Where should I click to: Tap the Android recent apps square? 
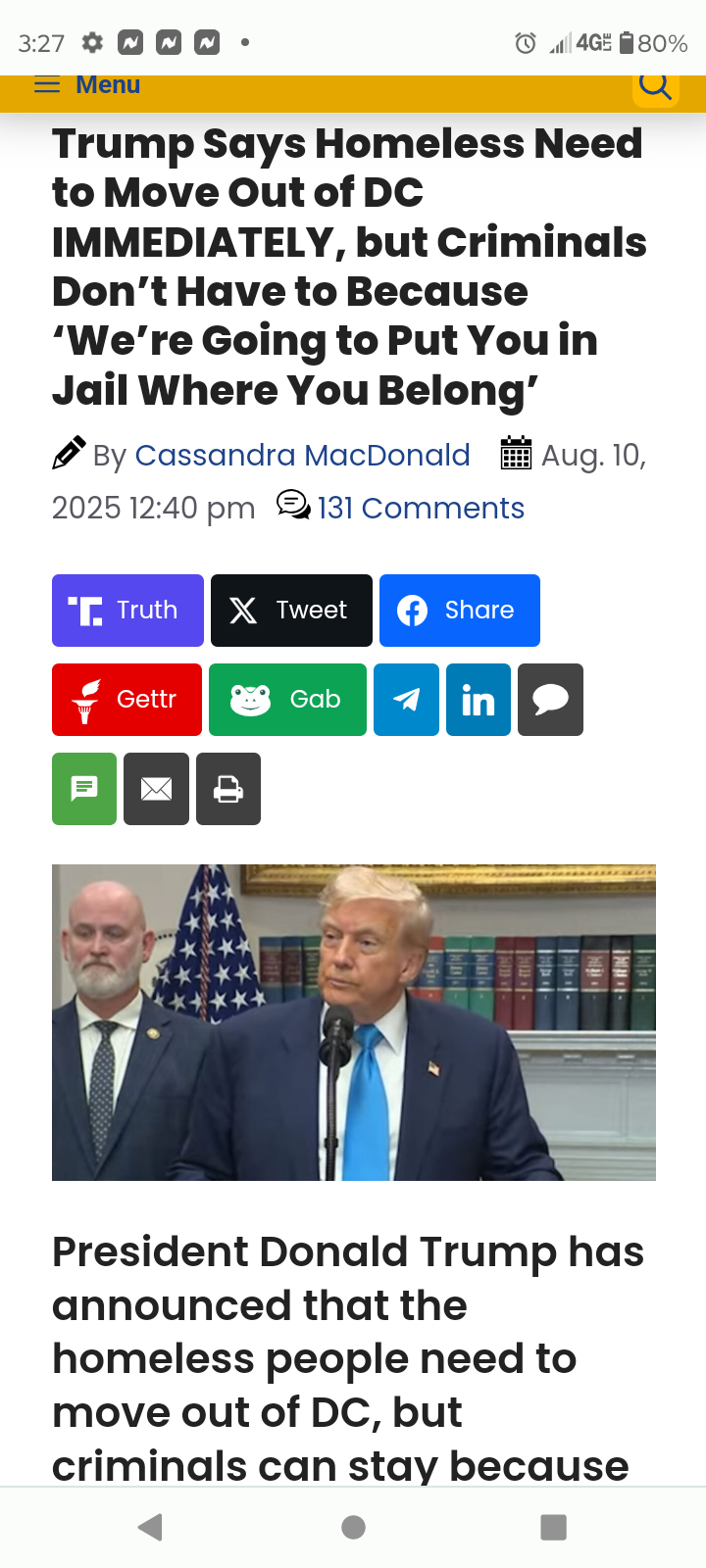[x=554, y=1527]
